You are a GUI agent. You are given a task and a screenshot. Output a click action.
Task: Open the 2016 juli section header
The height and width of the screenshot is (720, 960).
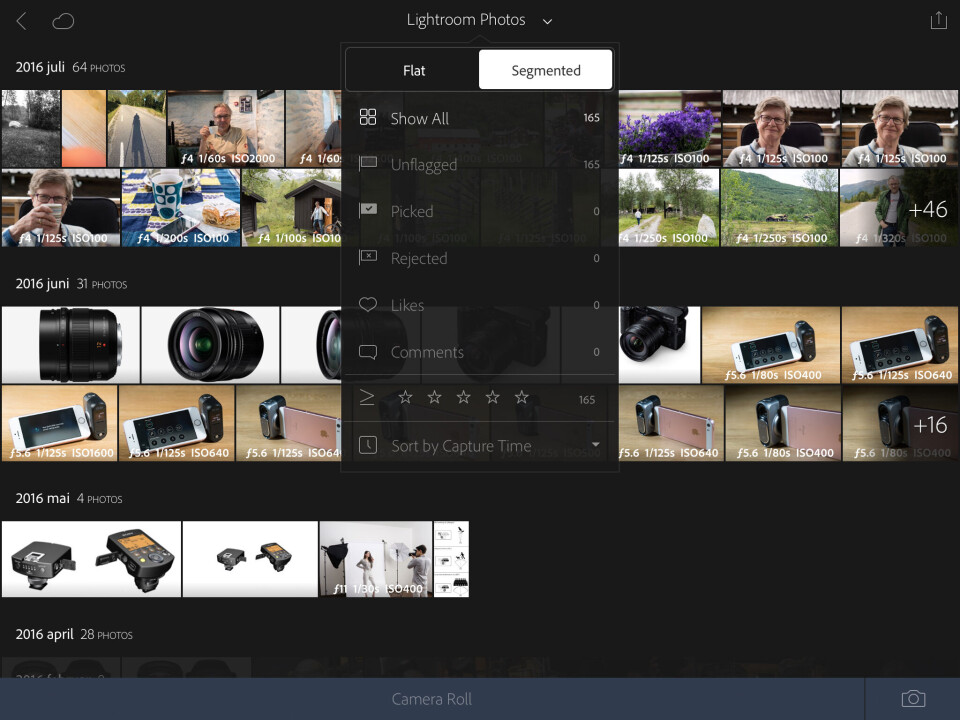pos(70,67)
